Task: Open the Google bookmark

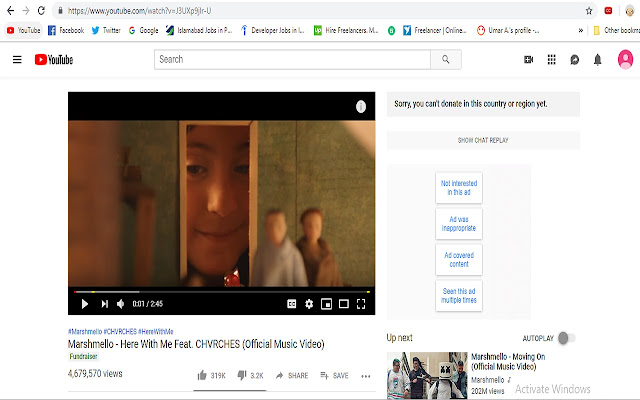Action: pos(143,30)
